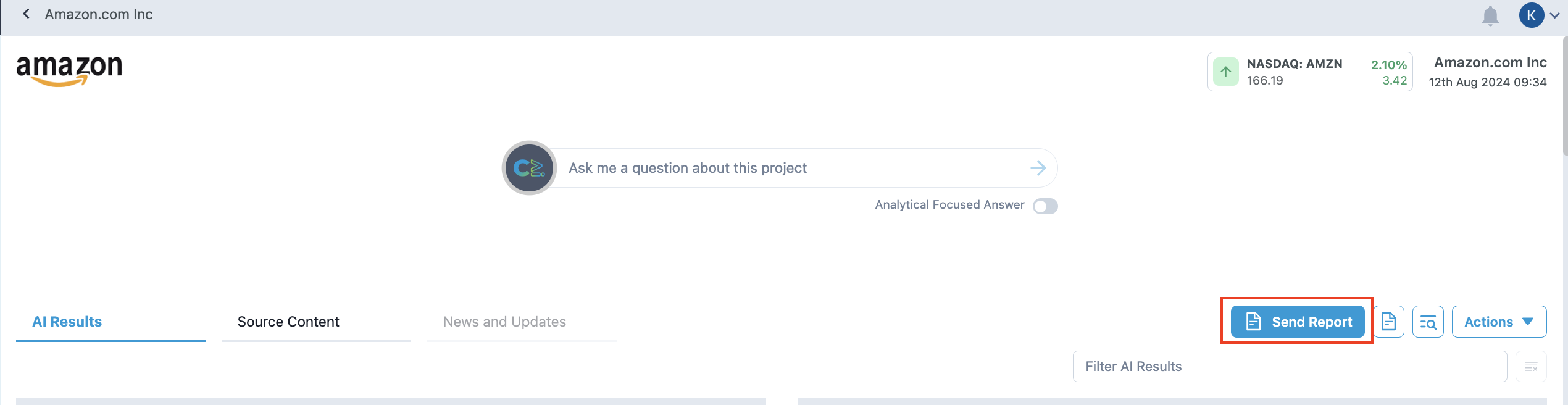
Task: Click the Ask me a question field
Action: pos(790,168)
